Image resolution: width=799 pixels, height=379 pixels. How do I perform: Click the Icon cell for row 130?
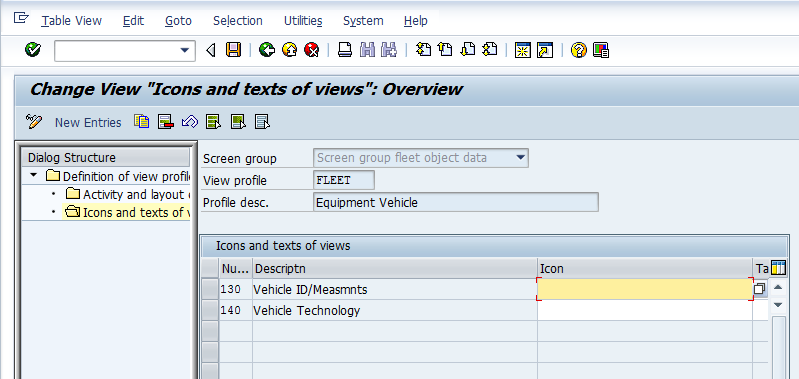pyautogui.click(x=645, y=289)
